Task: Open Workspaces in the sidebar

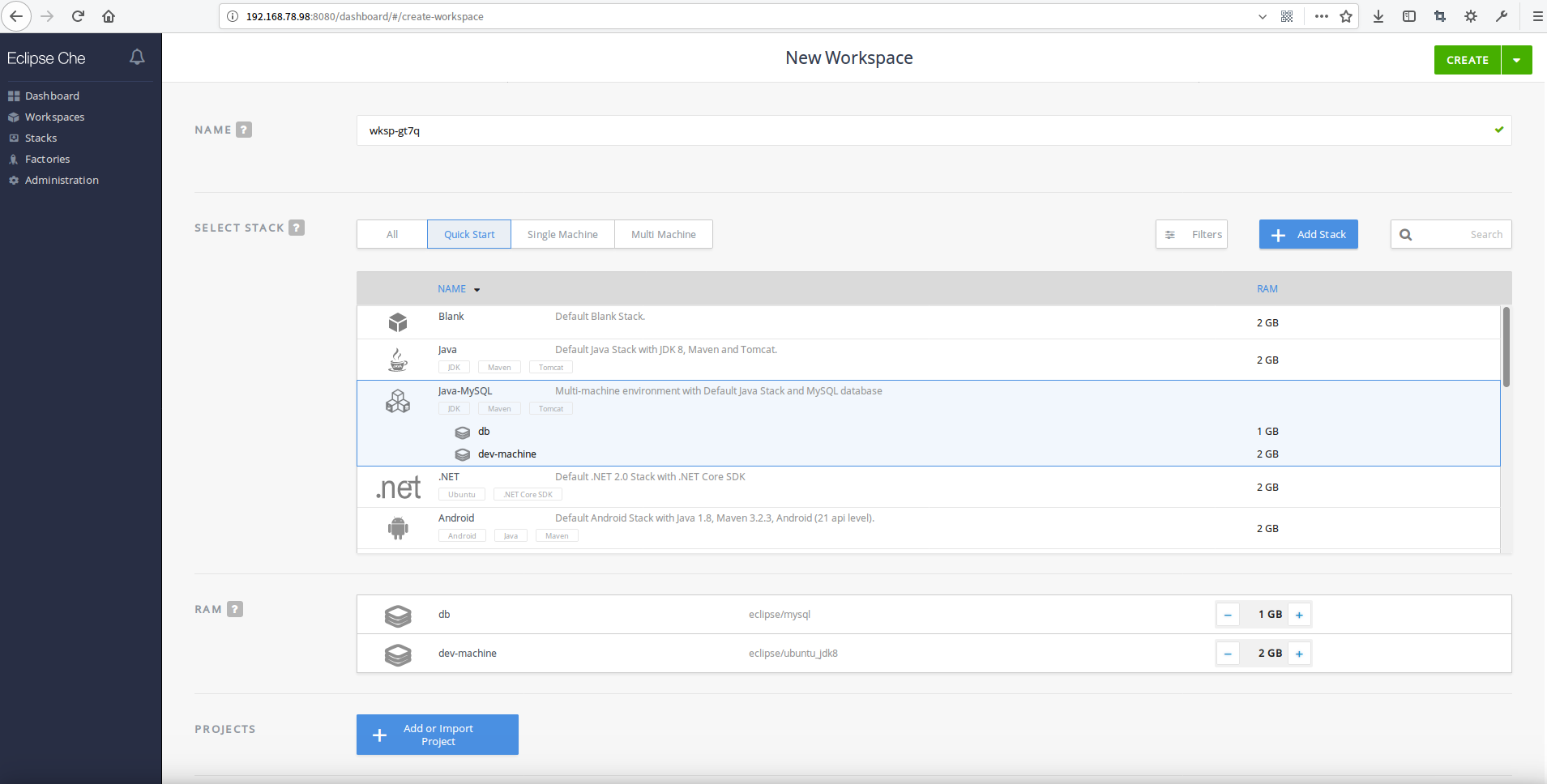Action: tap(54, 117)
